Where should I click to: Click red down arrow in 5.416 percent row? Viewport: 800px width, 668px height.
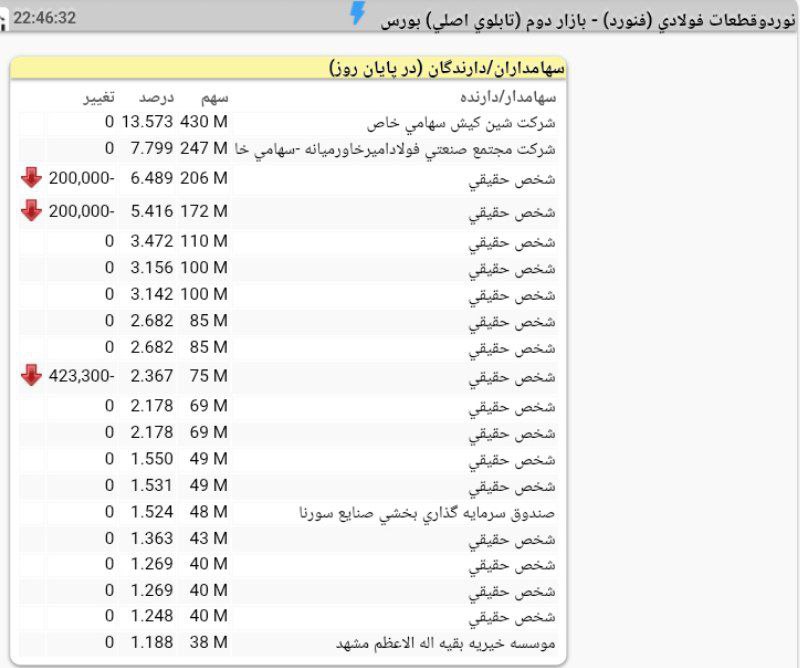(31, 210)
